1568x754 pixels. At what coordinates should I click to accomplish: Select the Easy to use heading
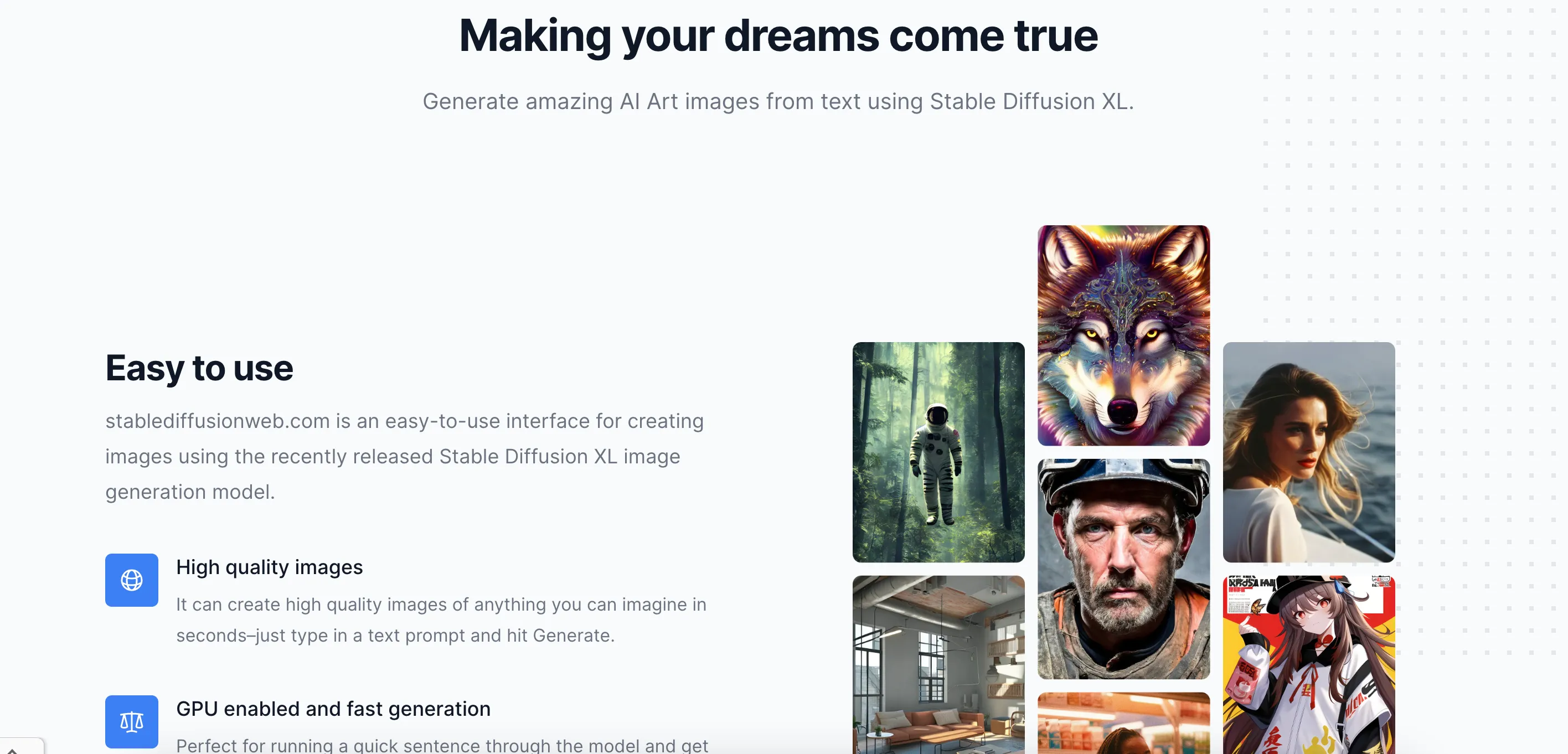199,368
